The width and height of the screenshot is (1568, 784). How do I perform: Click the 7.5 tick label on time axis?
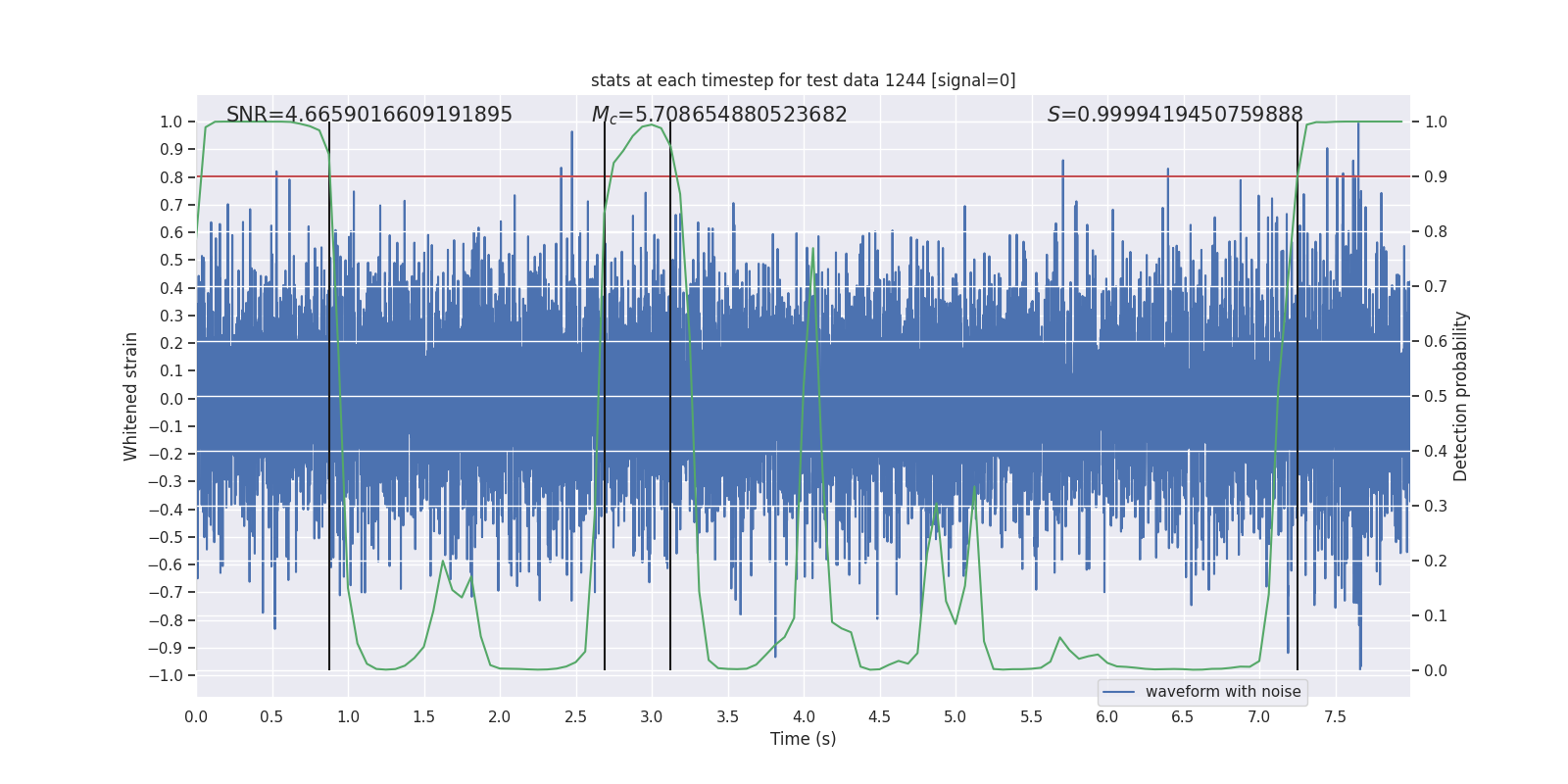coord(1335,716)
